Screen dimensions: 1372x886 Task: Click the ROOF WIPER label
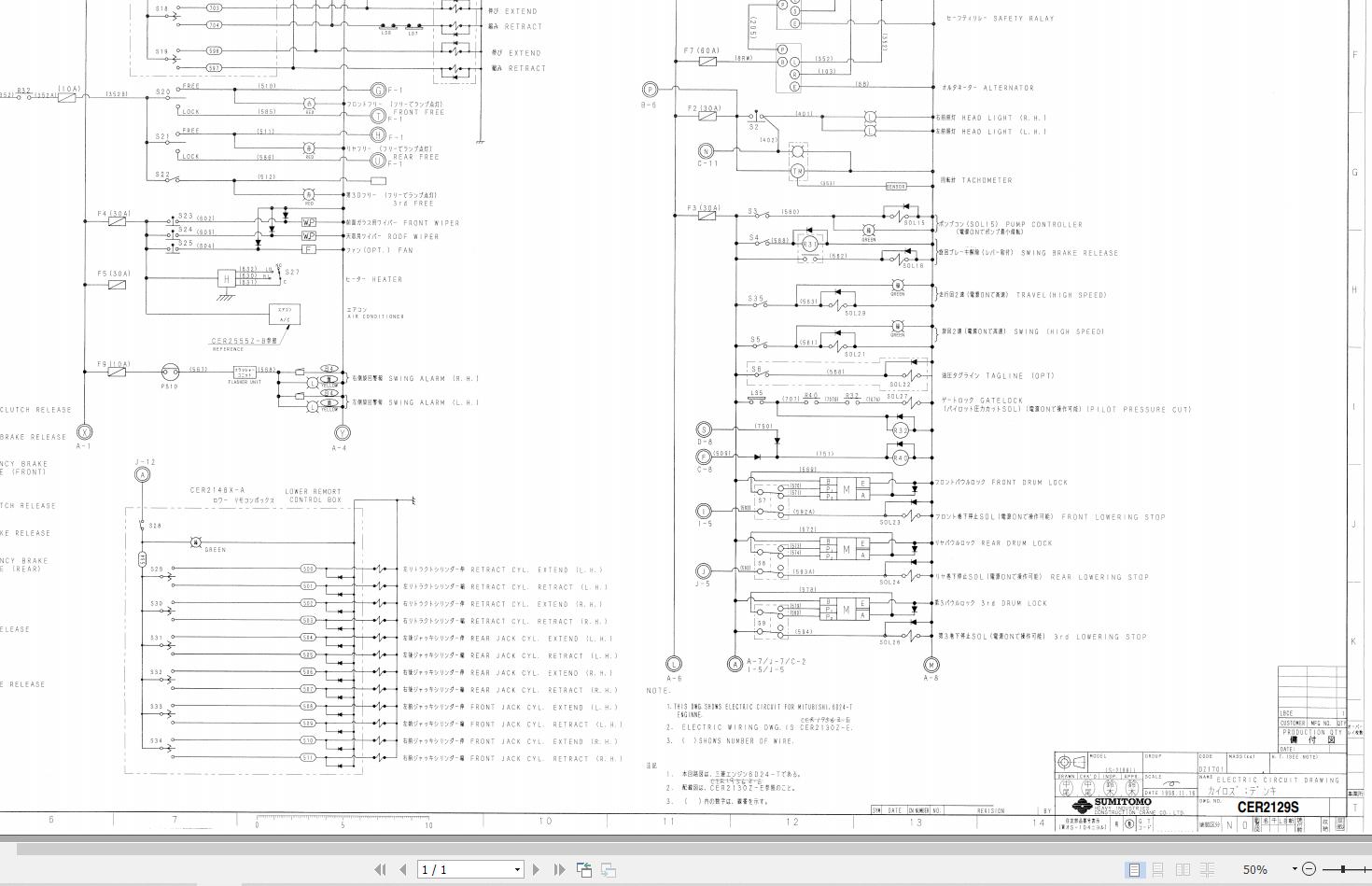pyautogui.click(x=413, y=237)
